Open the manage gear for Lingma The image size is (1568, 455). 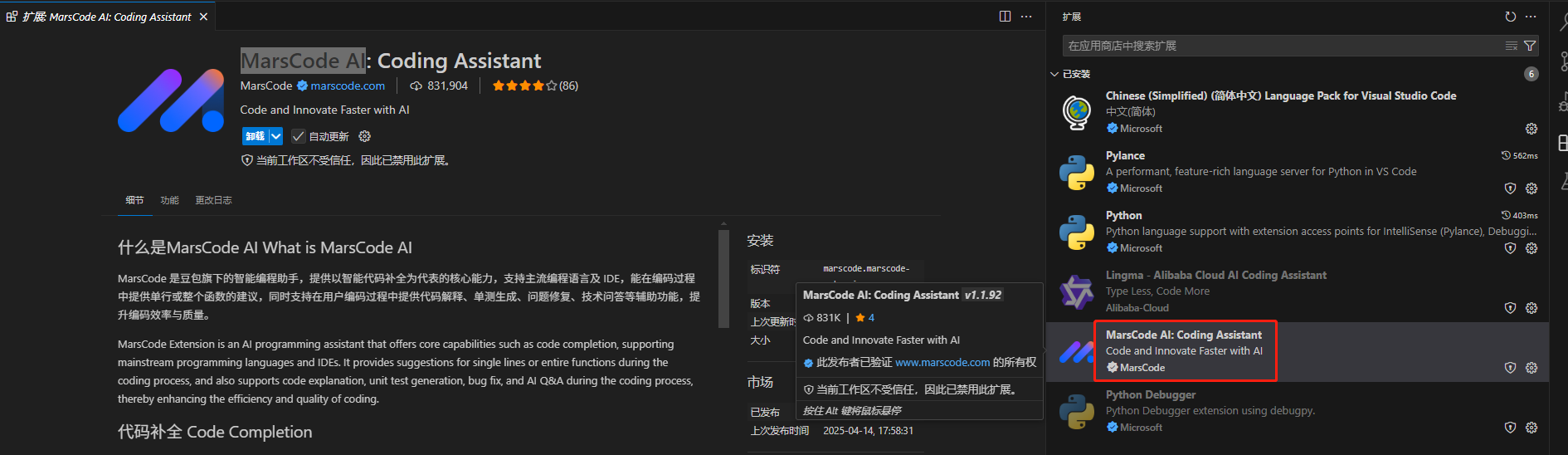(x=1531, y=308)
